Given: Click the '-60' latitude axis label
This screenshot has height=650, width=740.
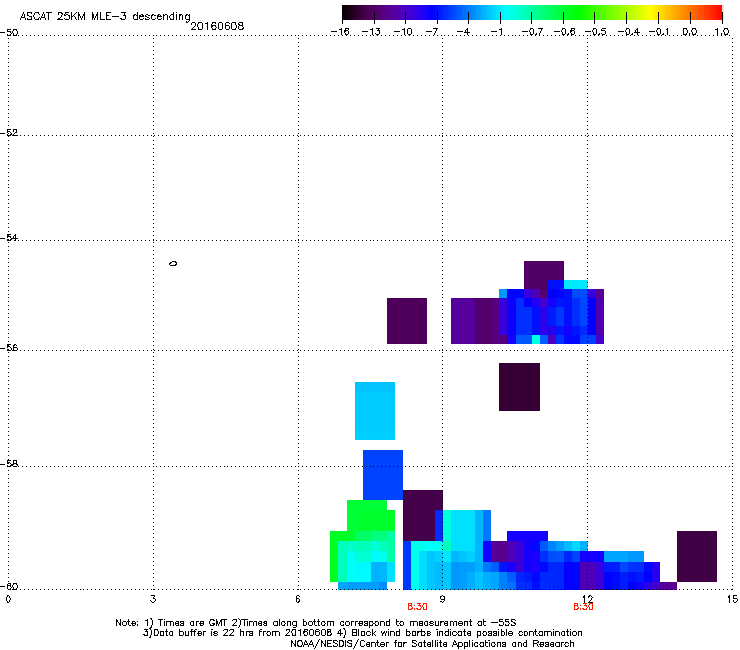Looking at the screenshot, I should click(9, 586).
